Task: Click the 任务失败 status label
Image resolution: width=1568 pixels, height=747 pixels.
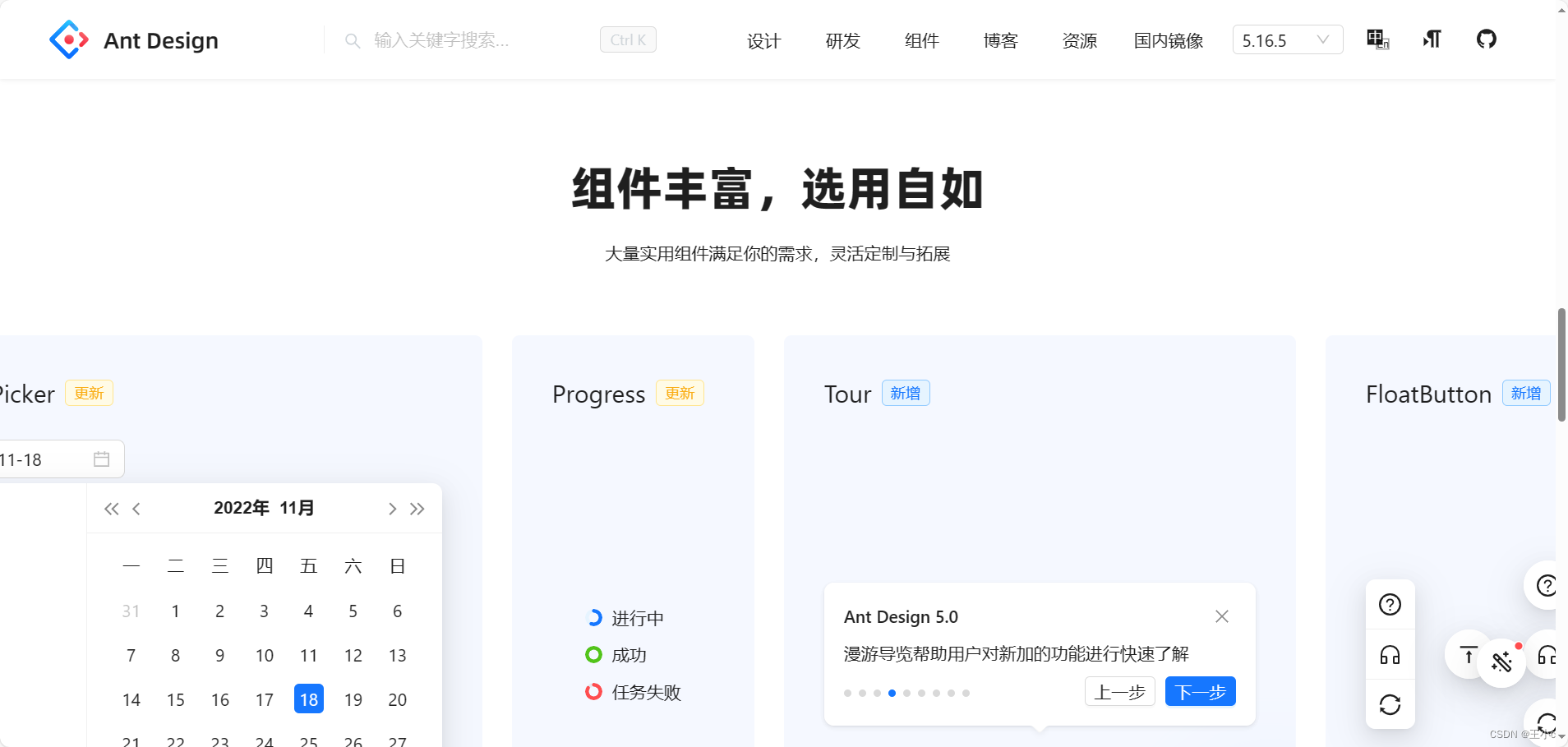Action: (647, 692)
